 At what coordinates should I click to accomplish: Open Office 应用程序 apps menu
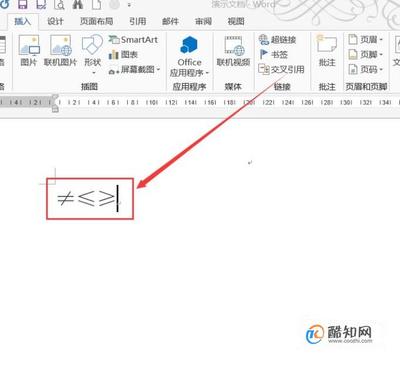point(189,56)
